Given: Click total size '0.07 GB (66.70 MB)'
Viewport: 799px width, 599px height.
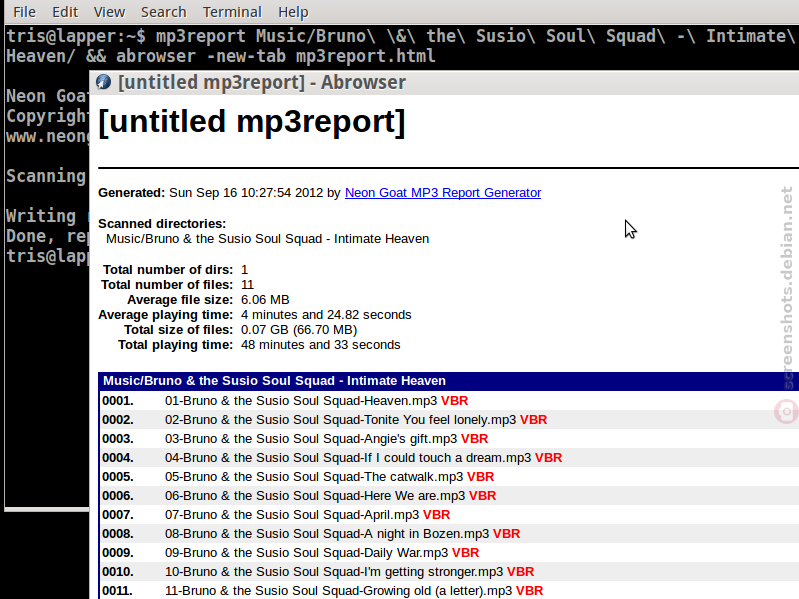Looking at the screenshot, I should click(x=299, y=330).
